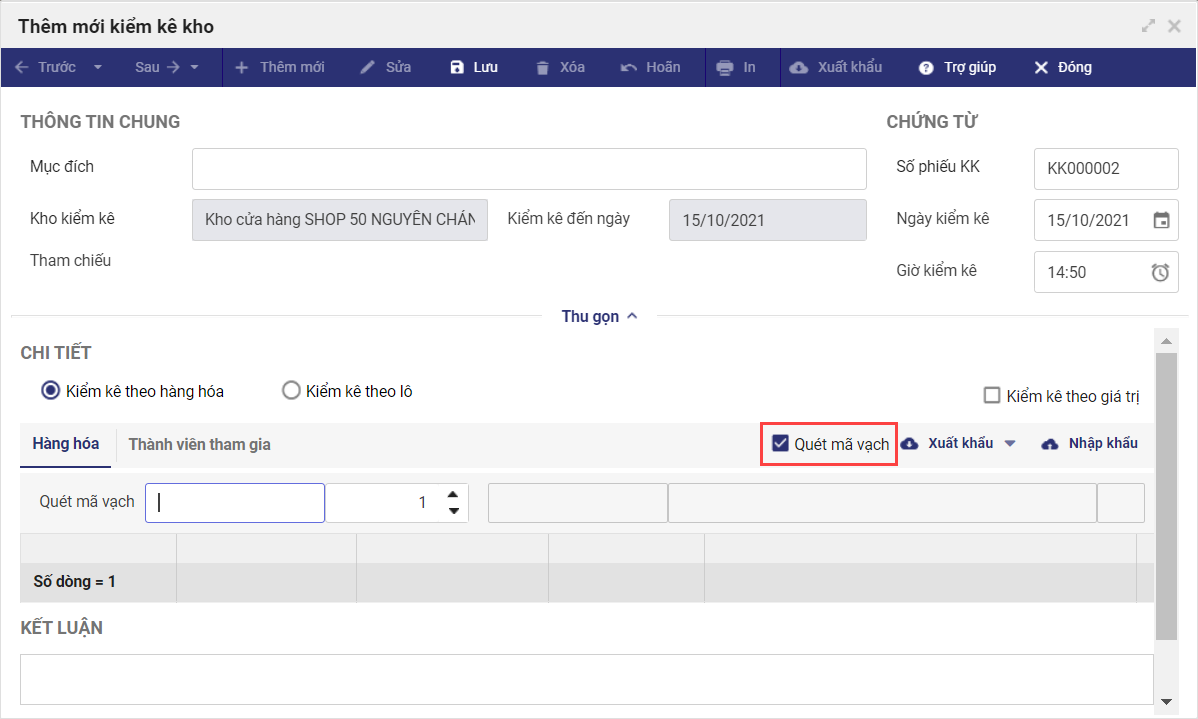1198x719 pixels.
Task: Click the Kết luận text area
Action: click(x=586, y=679)
